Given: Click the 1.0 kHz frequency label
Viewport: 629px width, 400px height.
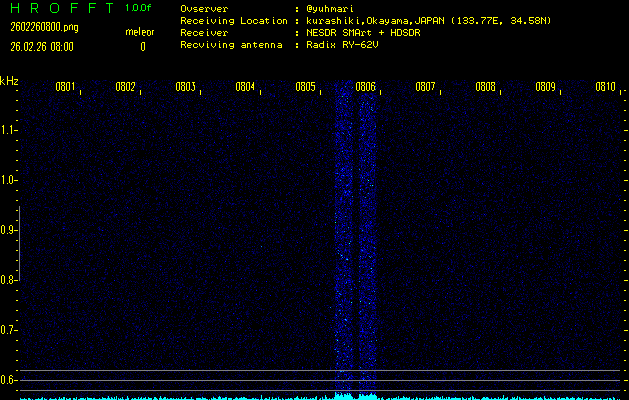Looking at the screenshot, I should tap(9, 180).
